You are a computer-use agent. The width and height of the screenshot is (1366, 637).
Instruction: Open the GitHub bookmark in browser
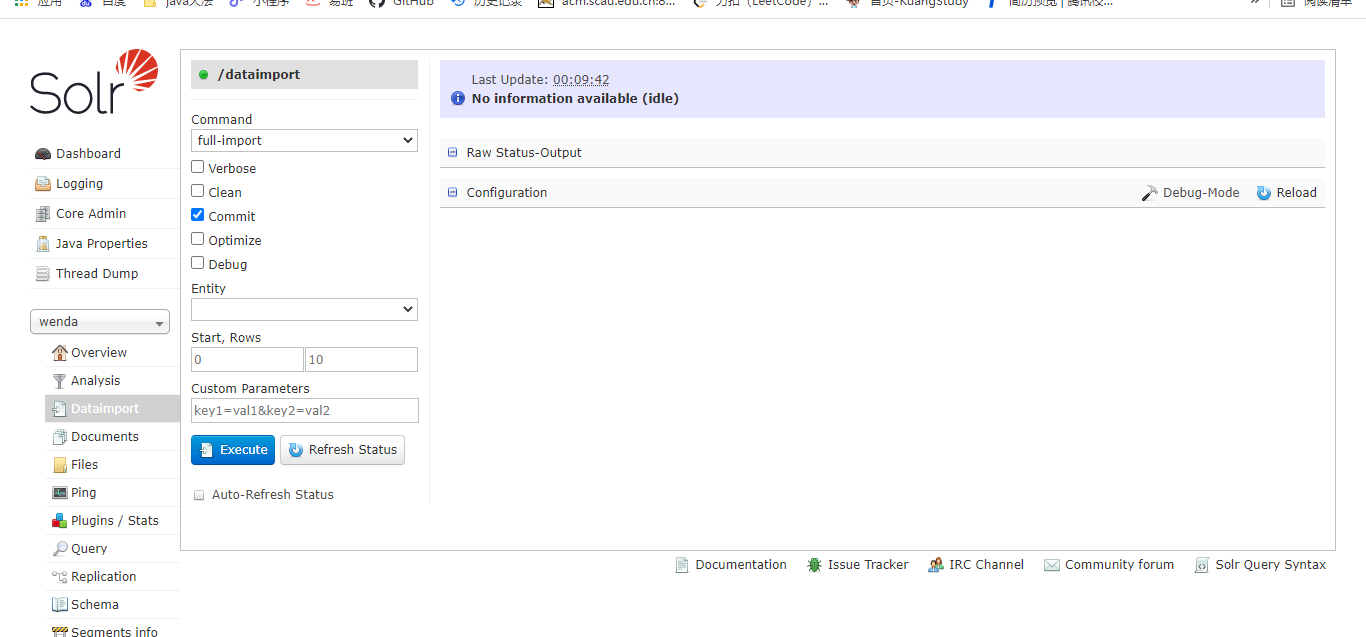pyautogui.click(x=401, y=3)
